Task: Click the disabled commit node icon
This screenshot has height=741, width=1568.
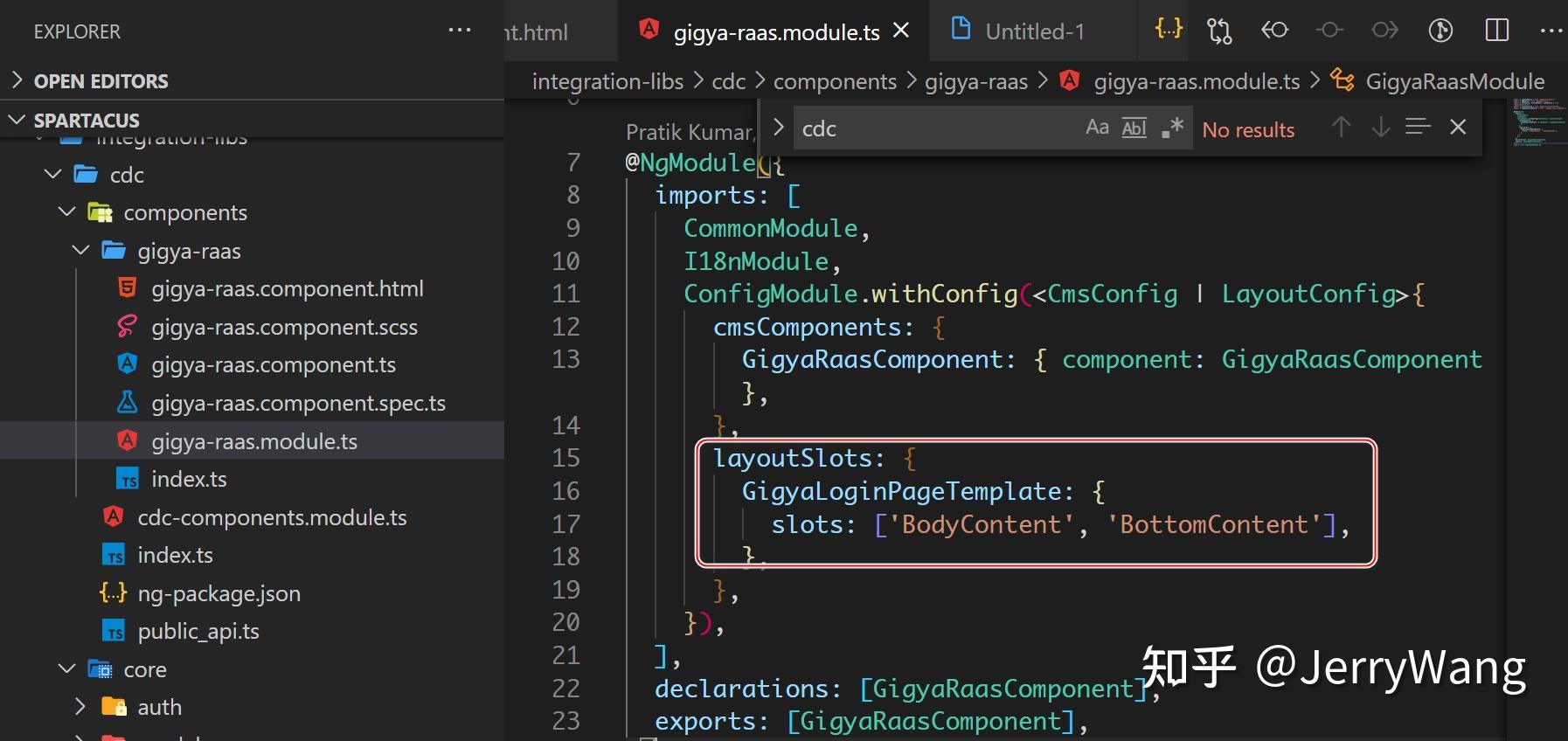Action: coord(1329,31)
